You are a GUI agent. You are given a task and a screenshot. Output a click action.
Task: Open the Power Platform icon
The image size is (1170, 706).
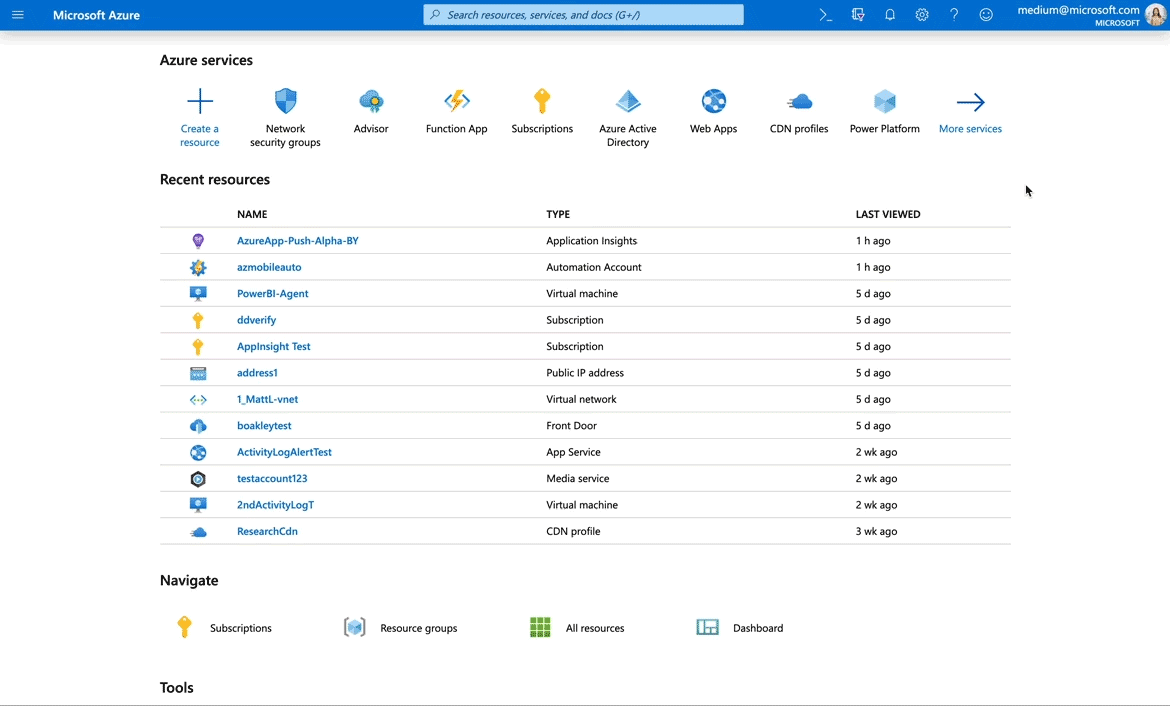click(x=885, y=101)
